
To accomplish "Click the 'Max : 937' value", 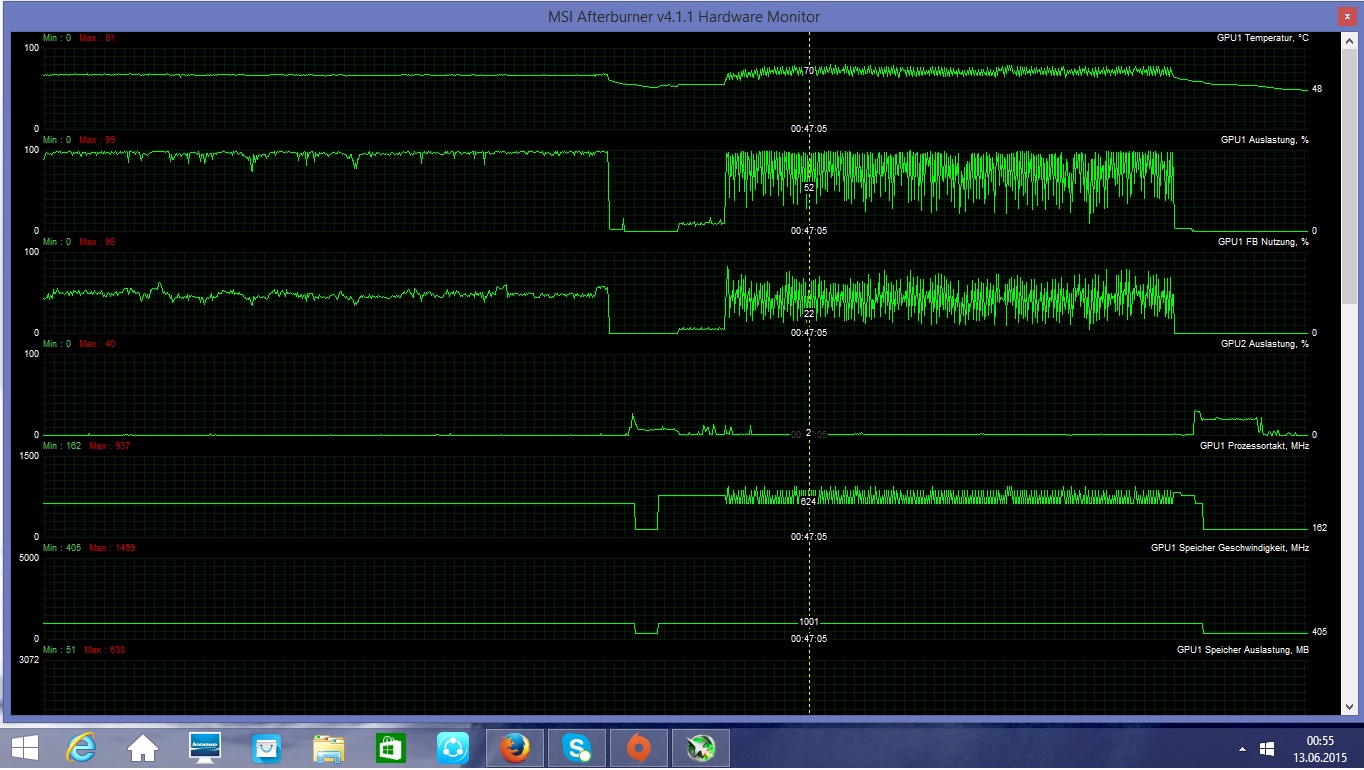I will 110,446.
